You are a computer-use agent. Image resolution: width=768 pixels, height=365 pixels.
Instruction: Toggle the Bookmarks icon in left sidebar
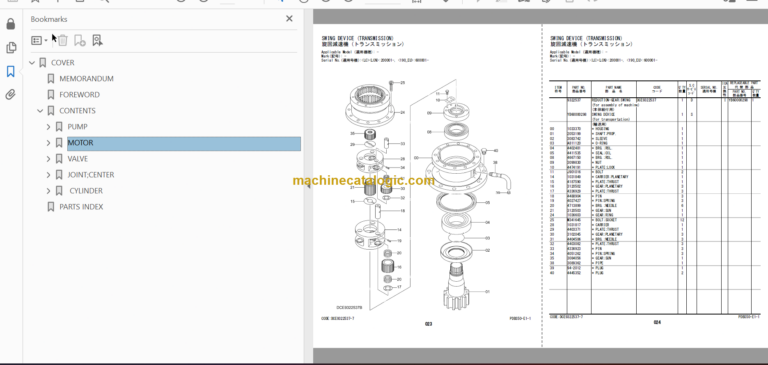click(x=11, y=72)
